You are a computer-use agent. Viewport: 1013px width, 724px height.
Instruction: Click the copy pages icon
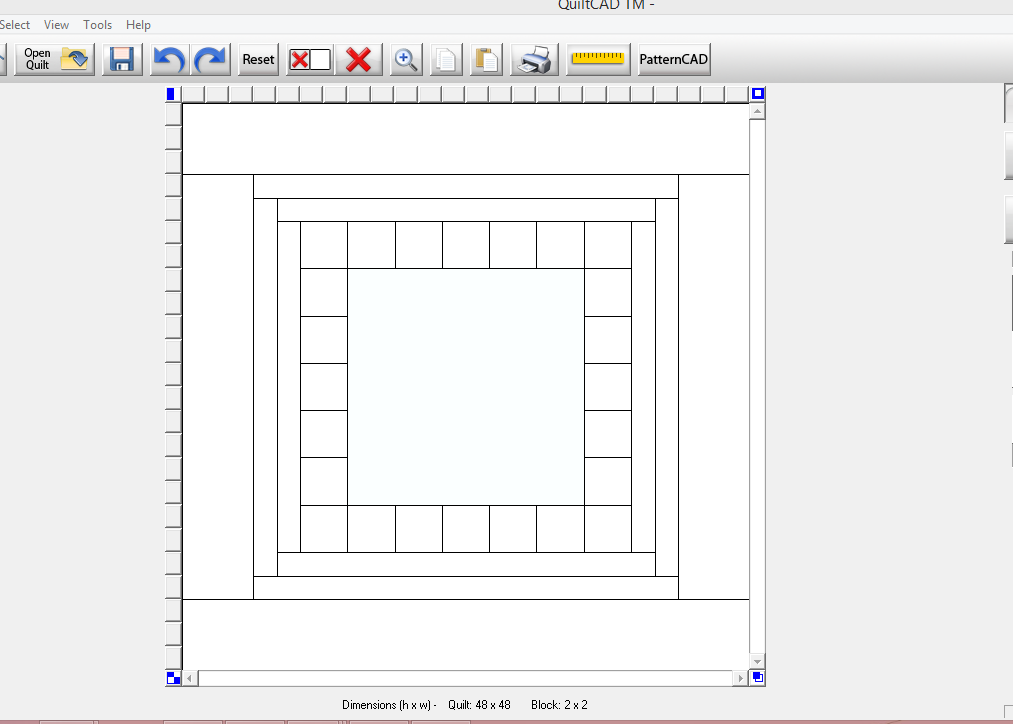coord(446,59)
